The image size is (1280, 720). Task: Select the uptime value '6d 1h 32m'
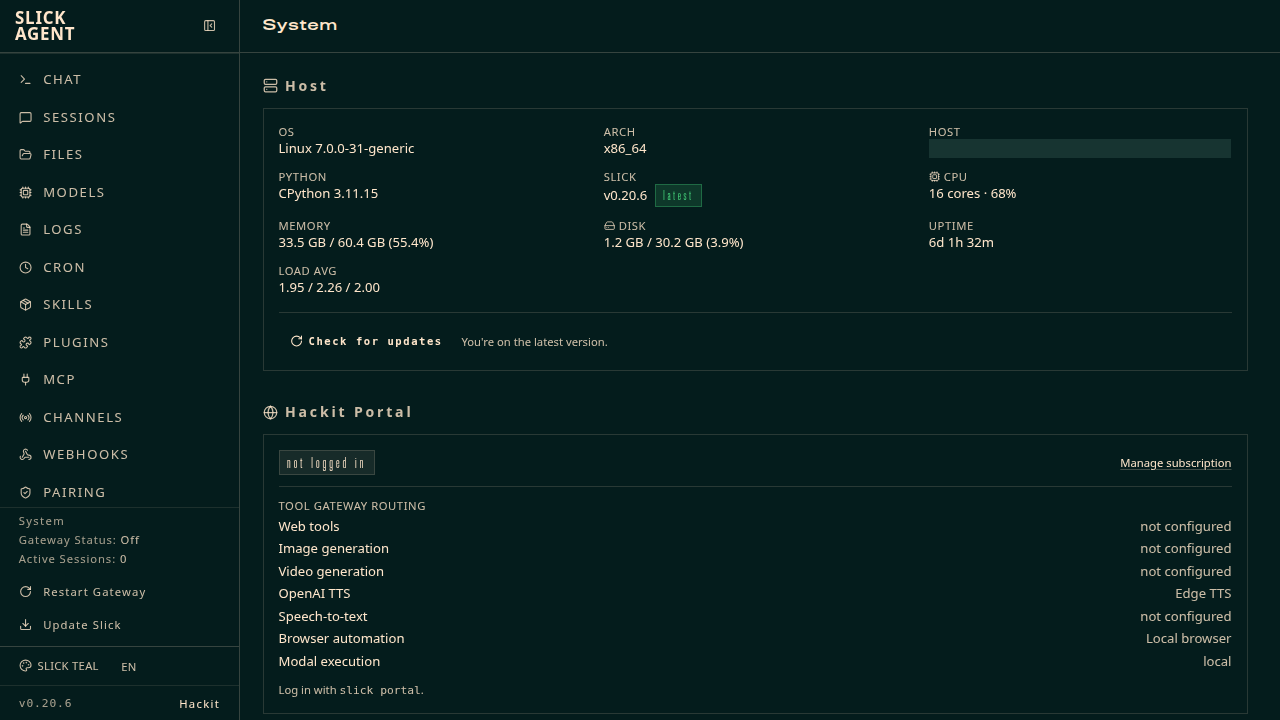[x=961, y=242]
